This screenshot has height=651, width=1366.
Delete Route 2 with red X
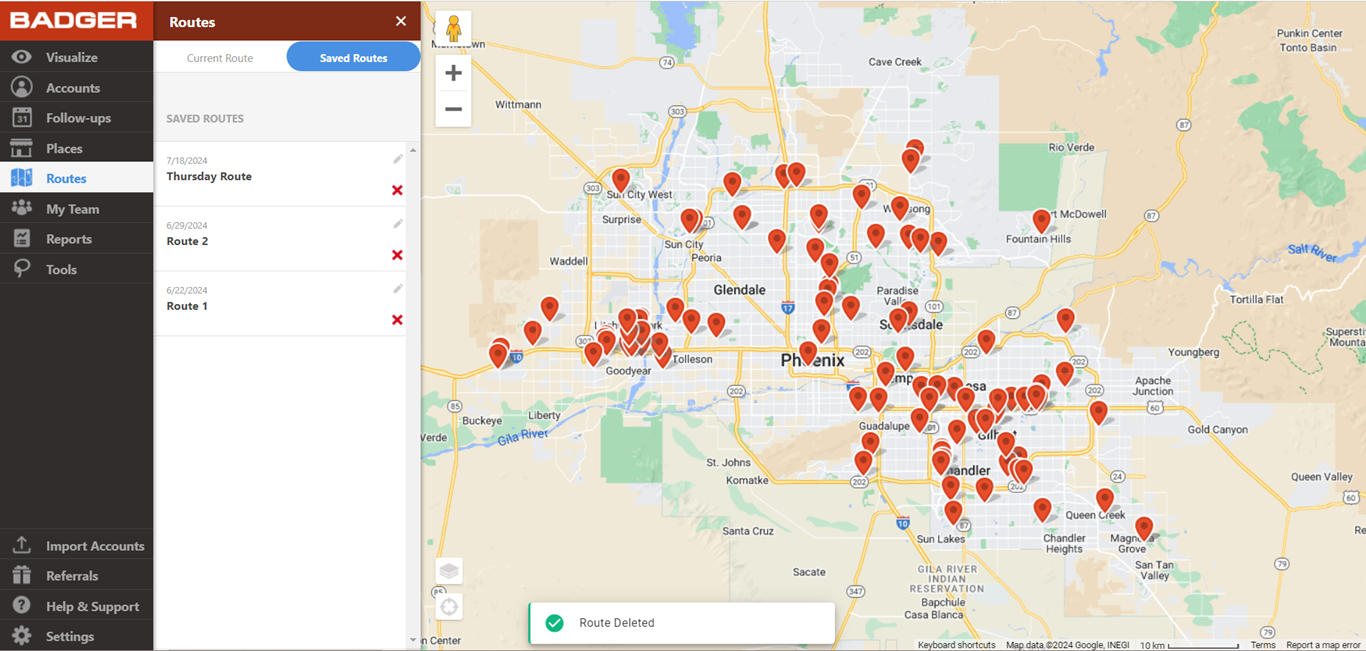[397, 255]
